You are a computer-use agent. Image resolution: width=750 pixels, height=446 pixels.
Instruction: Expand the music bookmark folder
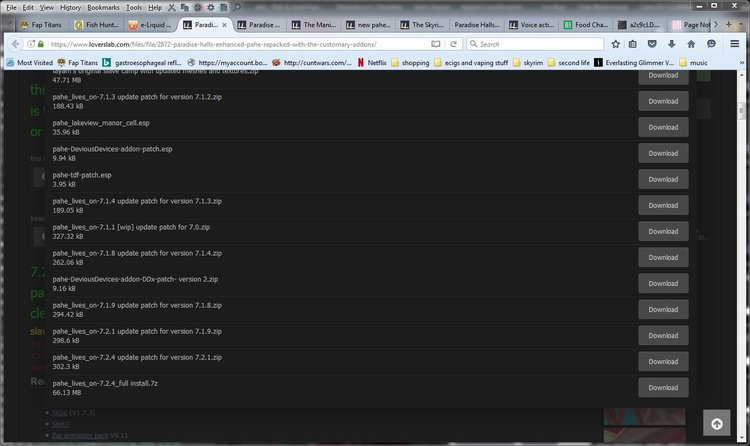(693, 63)
